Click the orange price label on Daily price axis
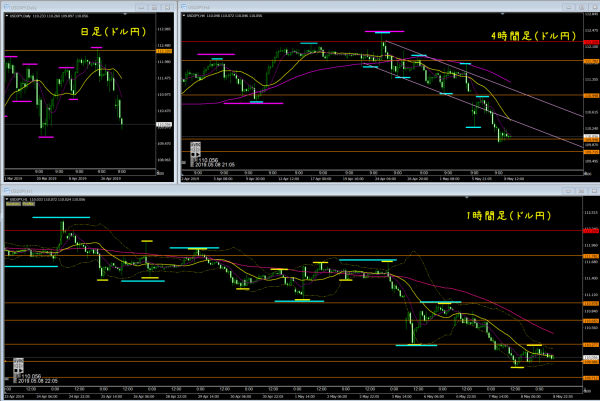This screenshot has height=401, width=600. point(164,51)
